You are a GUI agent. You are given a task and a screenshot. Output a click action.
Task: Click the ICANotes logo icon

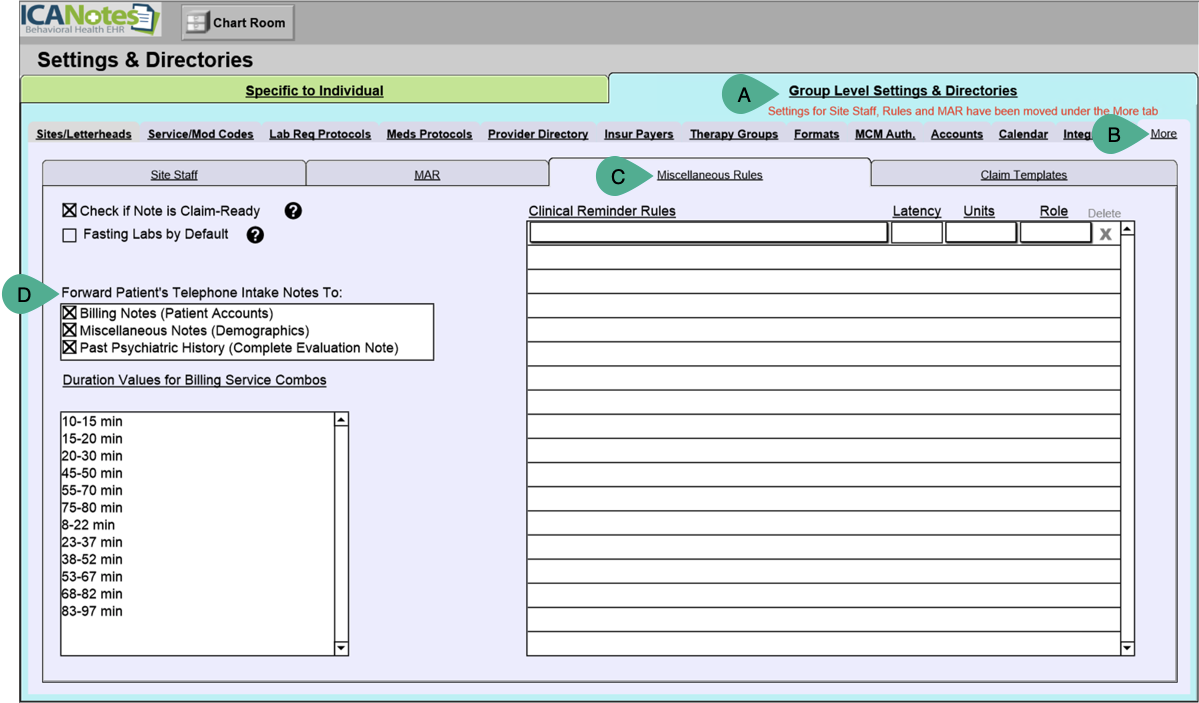[x=90, y=20]
